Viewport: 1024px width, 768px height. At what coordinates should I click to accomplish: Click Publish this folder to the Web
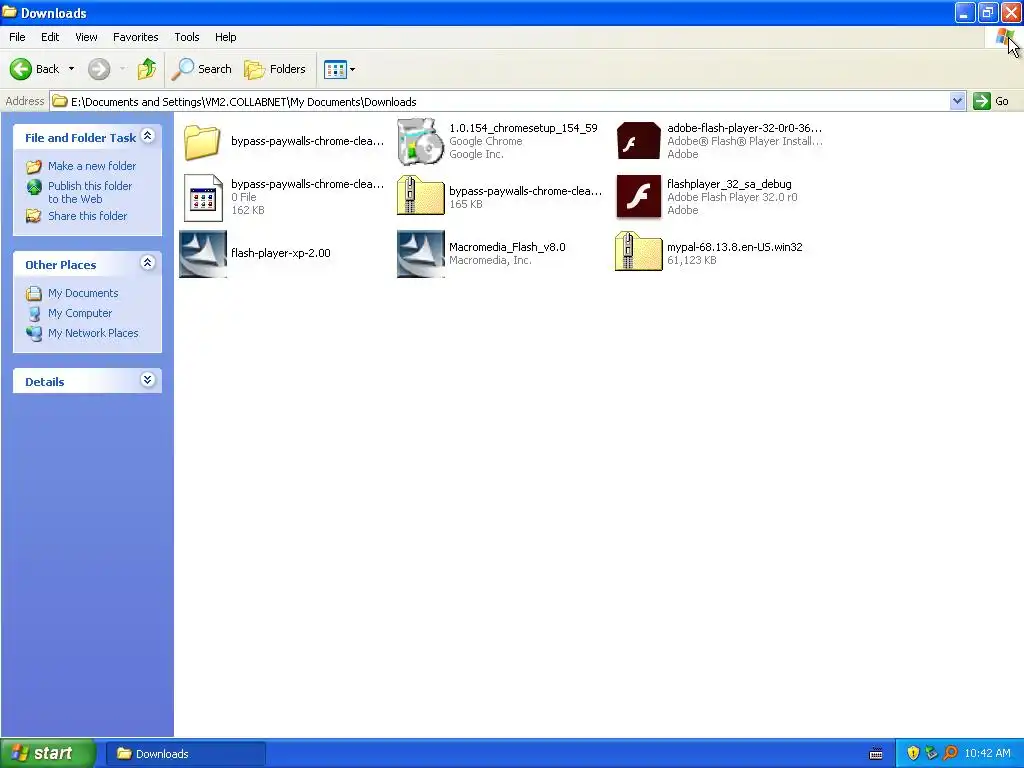89,193
